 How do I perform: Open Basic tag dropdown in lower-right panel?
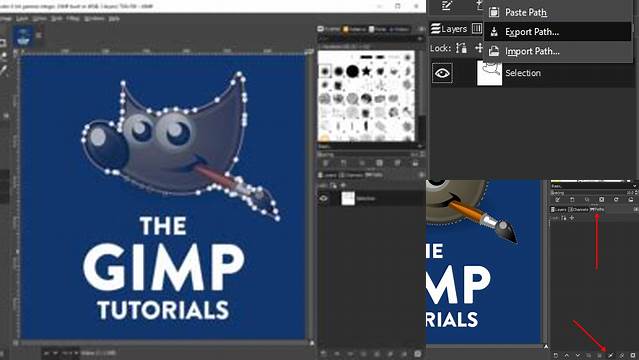point(593,186)
